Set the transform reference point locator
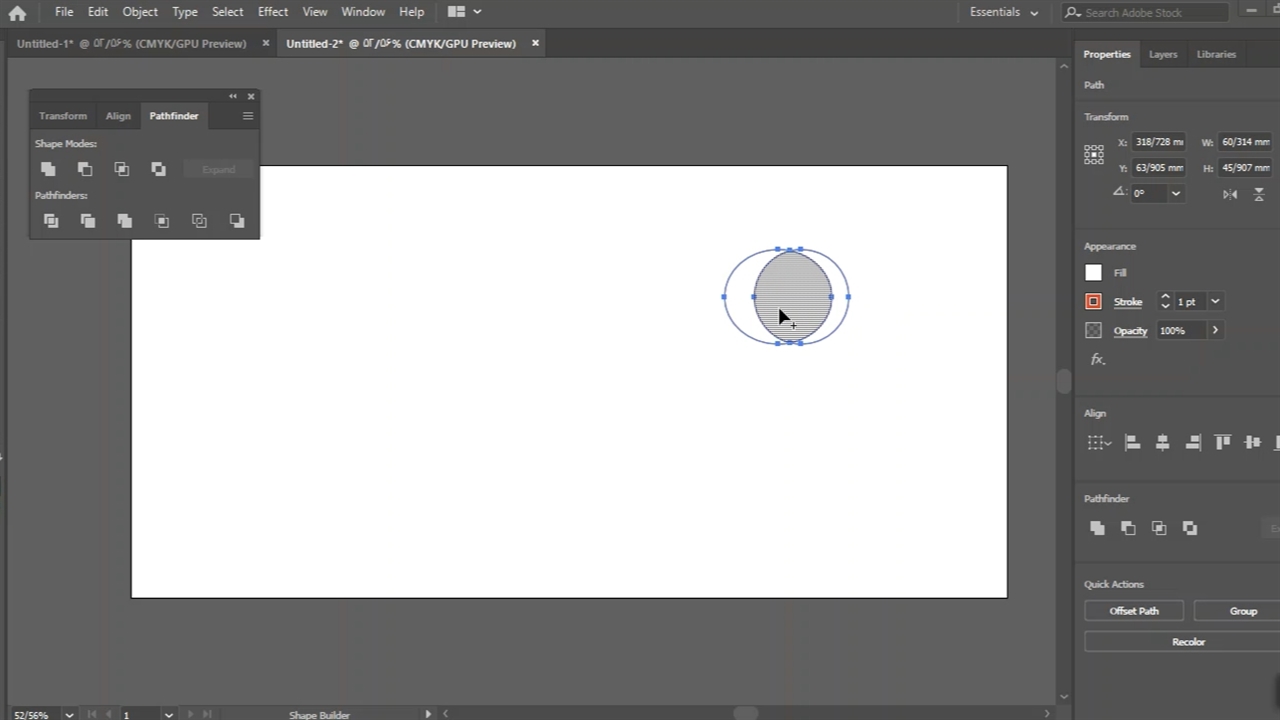 coord(1094,154)
